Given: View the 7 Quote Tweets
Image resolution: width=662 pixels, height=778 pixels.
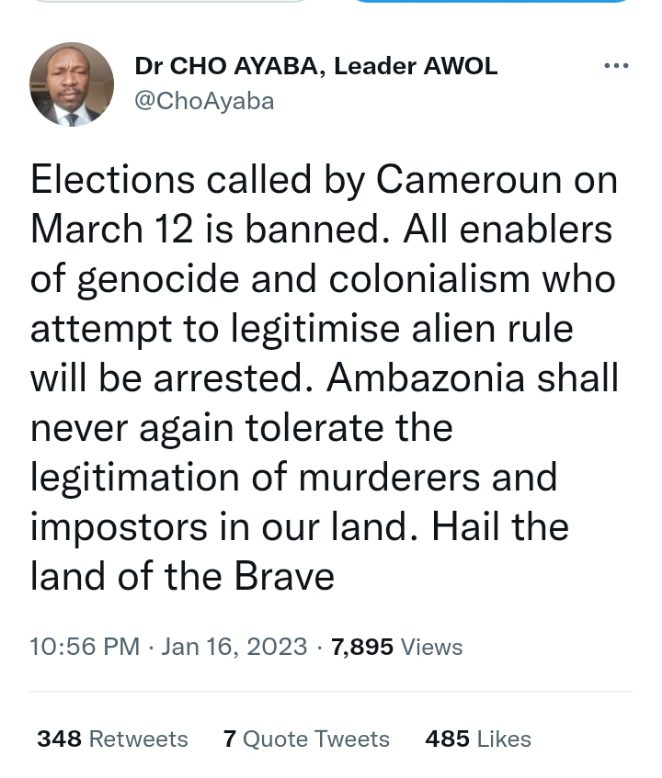Looking at the screenshot, I should click(x=306, y=739).
